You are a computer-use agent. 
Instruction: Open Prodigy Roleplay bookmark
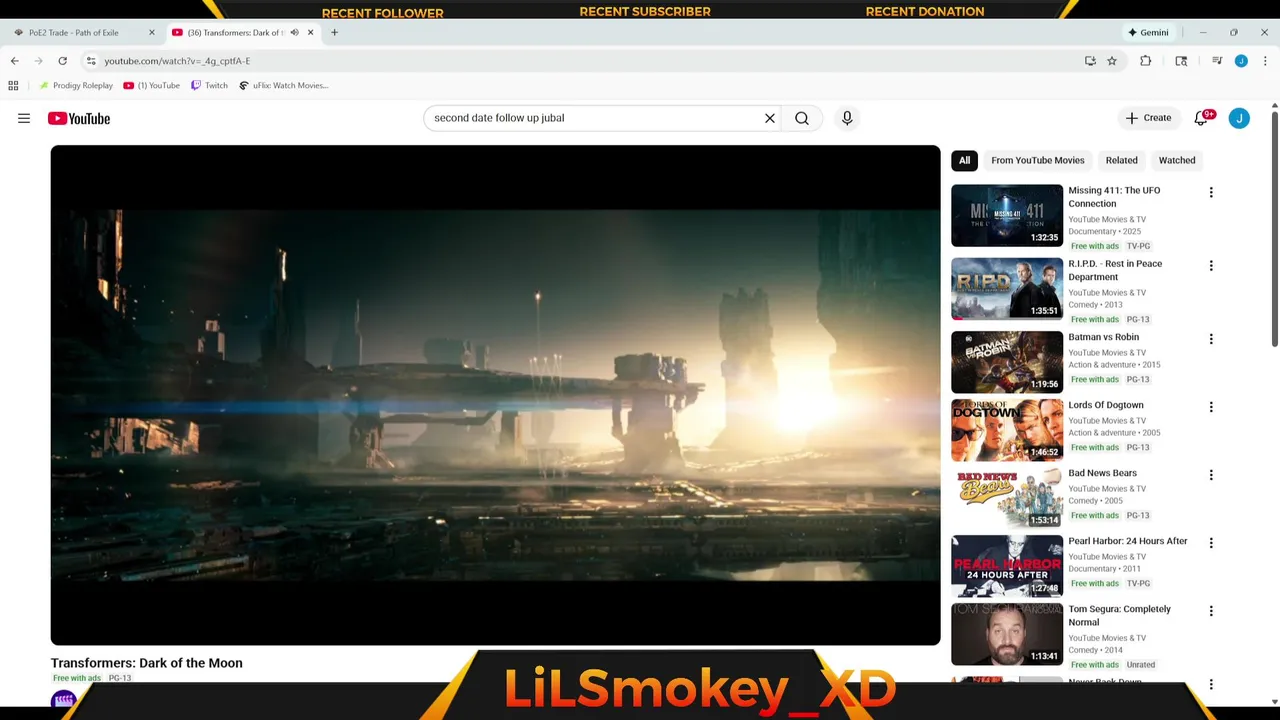[x=76, y=85]
